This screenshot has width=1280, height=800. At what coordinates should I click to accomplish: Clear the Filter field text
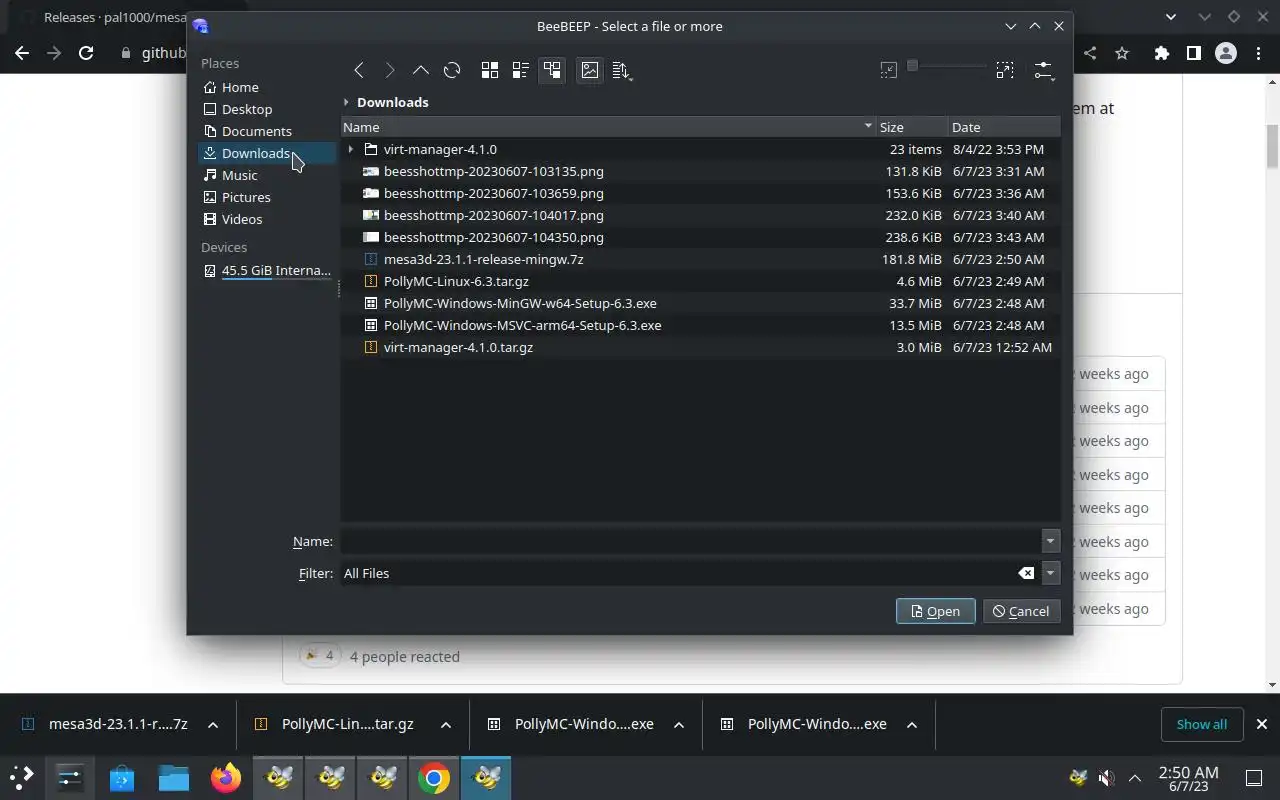click(x=1026, y=573)
